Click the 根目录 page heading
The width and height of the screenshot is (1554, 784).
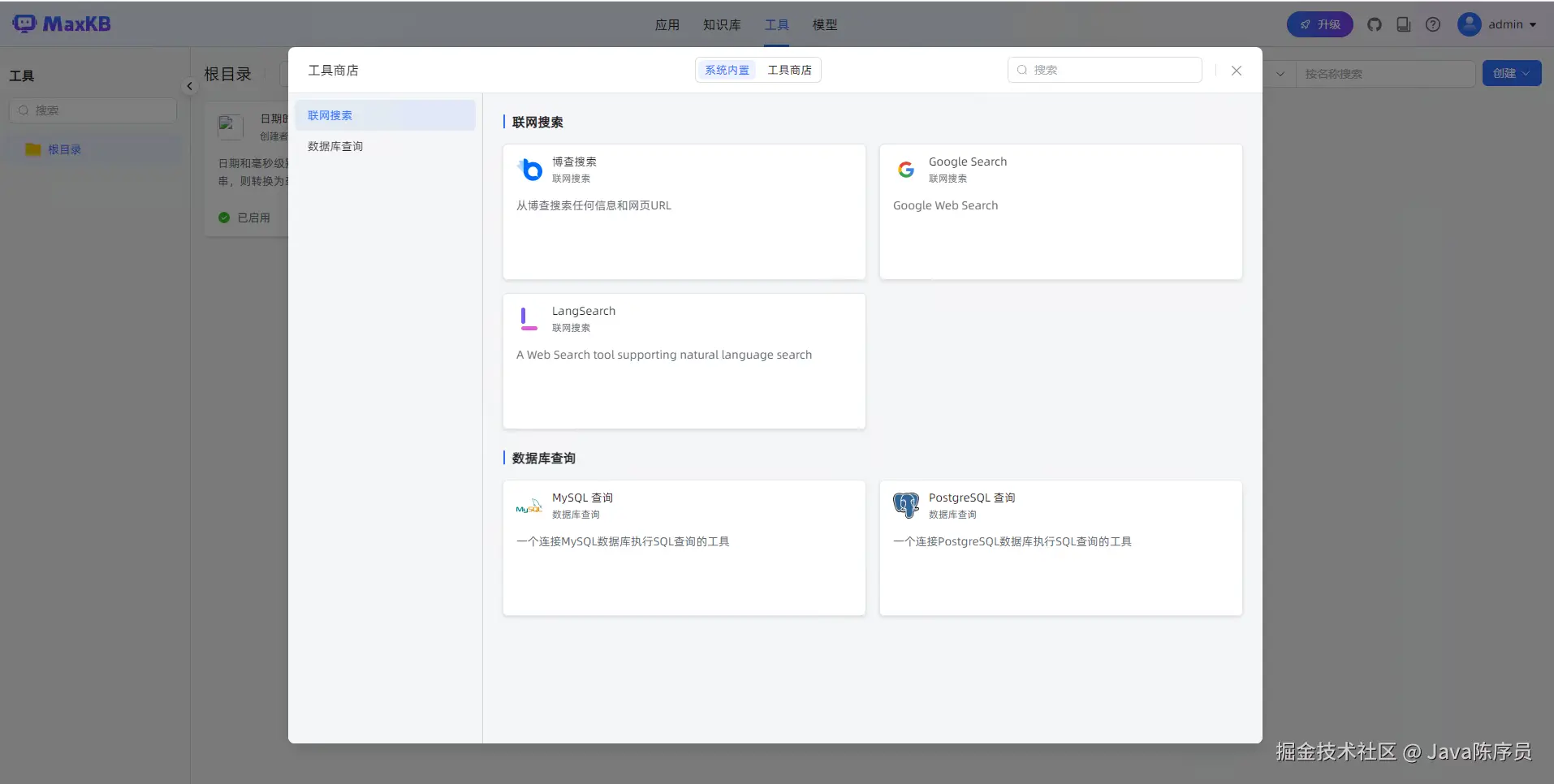click(228, 74)
